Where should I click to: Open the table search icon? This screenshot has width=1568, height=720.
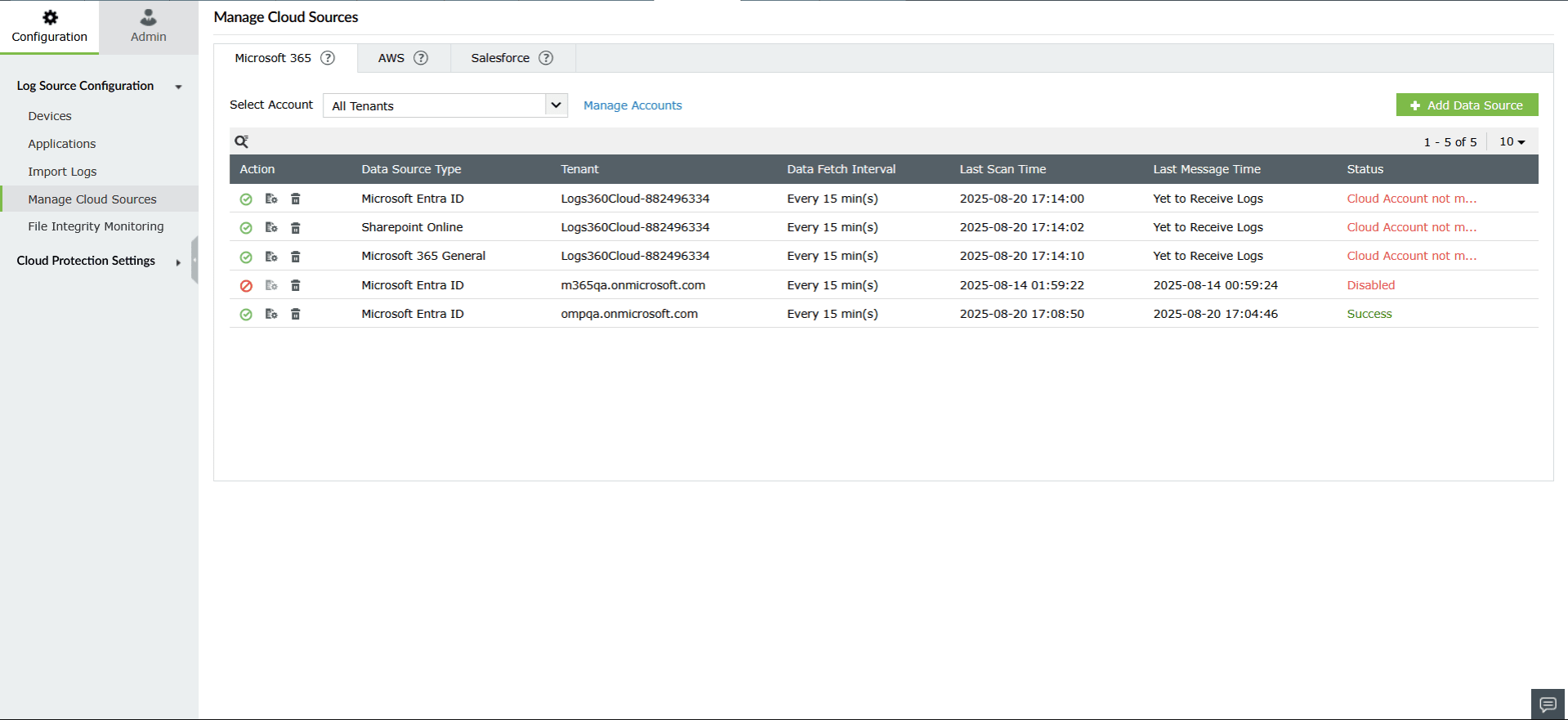[x=241, y=141]
